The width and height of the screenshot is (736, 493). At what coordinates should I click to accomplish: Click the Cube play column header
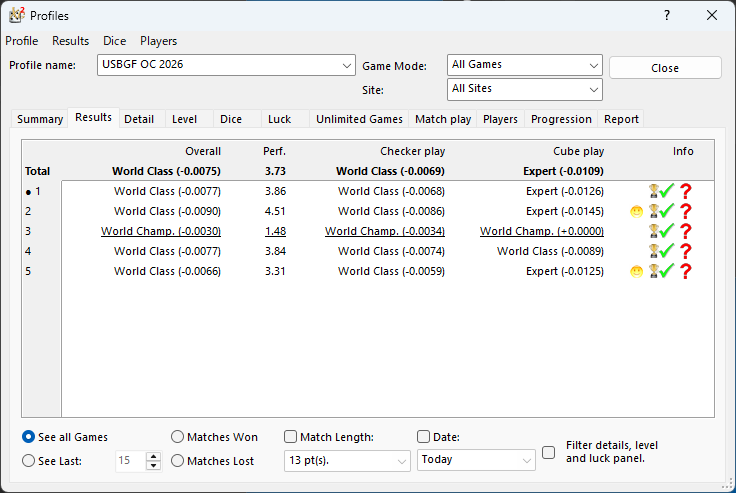coord(578,151)
